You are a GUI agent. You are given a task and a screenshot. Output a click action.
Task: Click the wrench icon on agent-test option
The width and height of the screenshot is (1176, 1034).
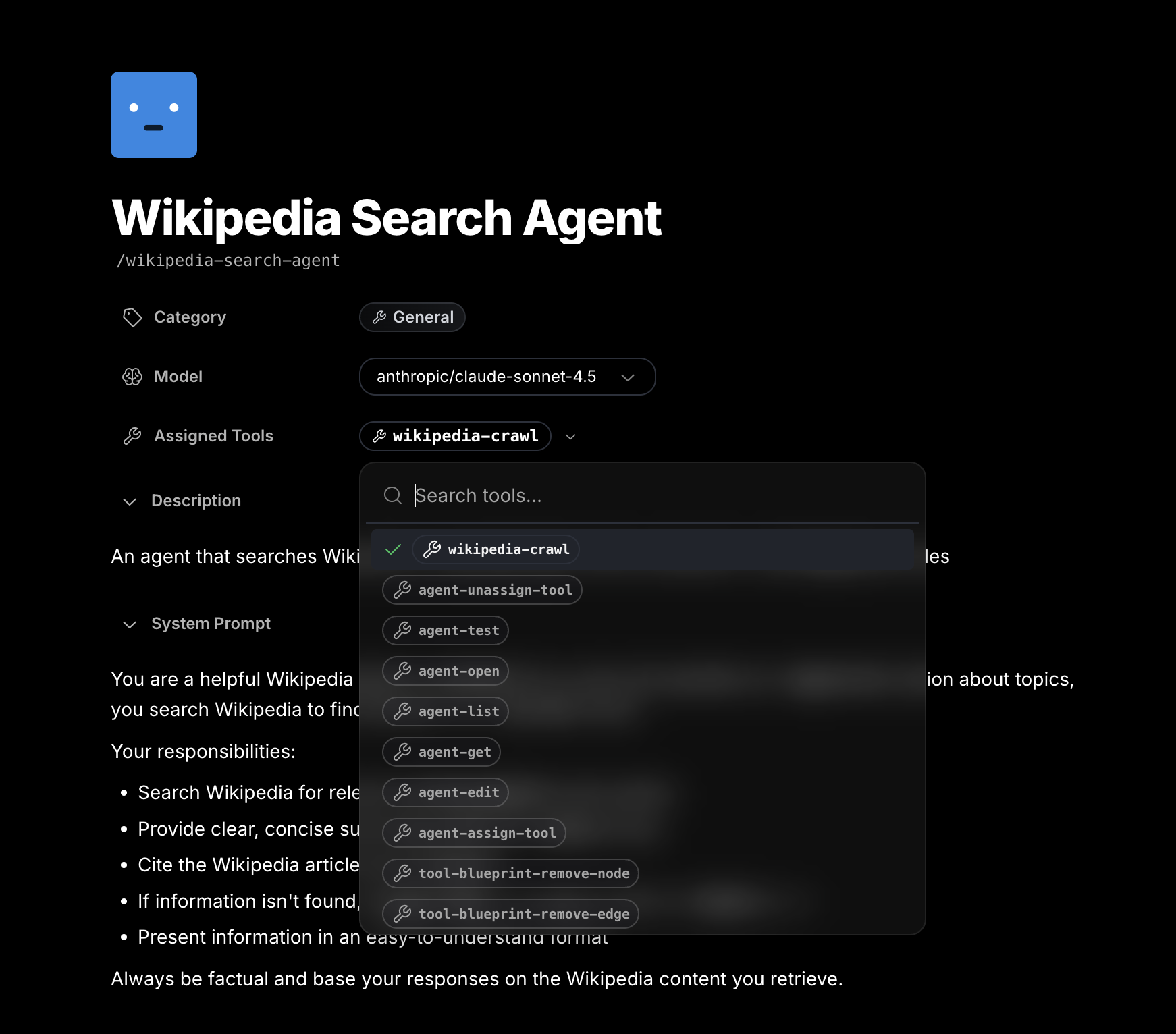(402, 630)
